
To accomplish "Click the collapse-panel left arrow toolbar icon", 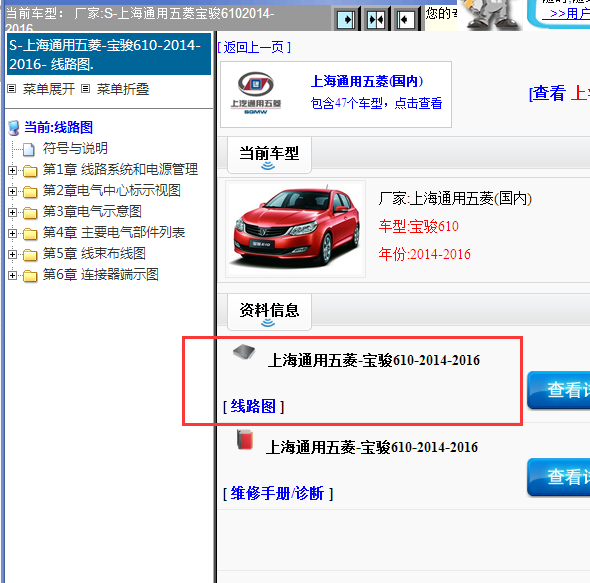I will (406, 19).
